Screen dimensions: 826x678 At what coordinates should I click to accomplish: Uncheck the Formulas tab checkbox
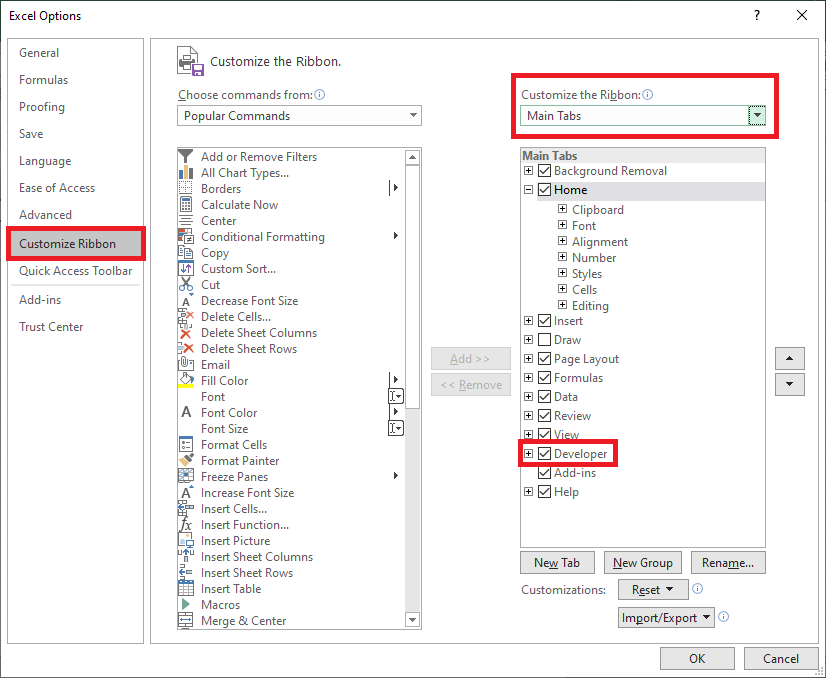click(545, 378)
